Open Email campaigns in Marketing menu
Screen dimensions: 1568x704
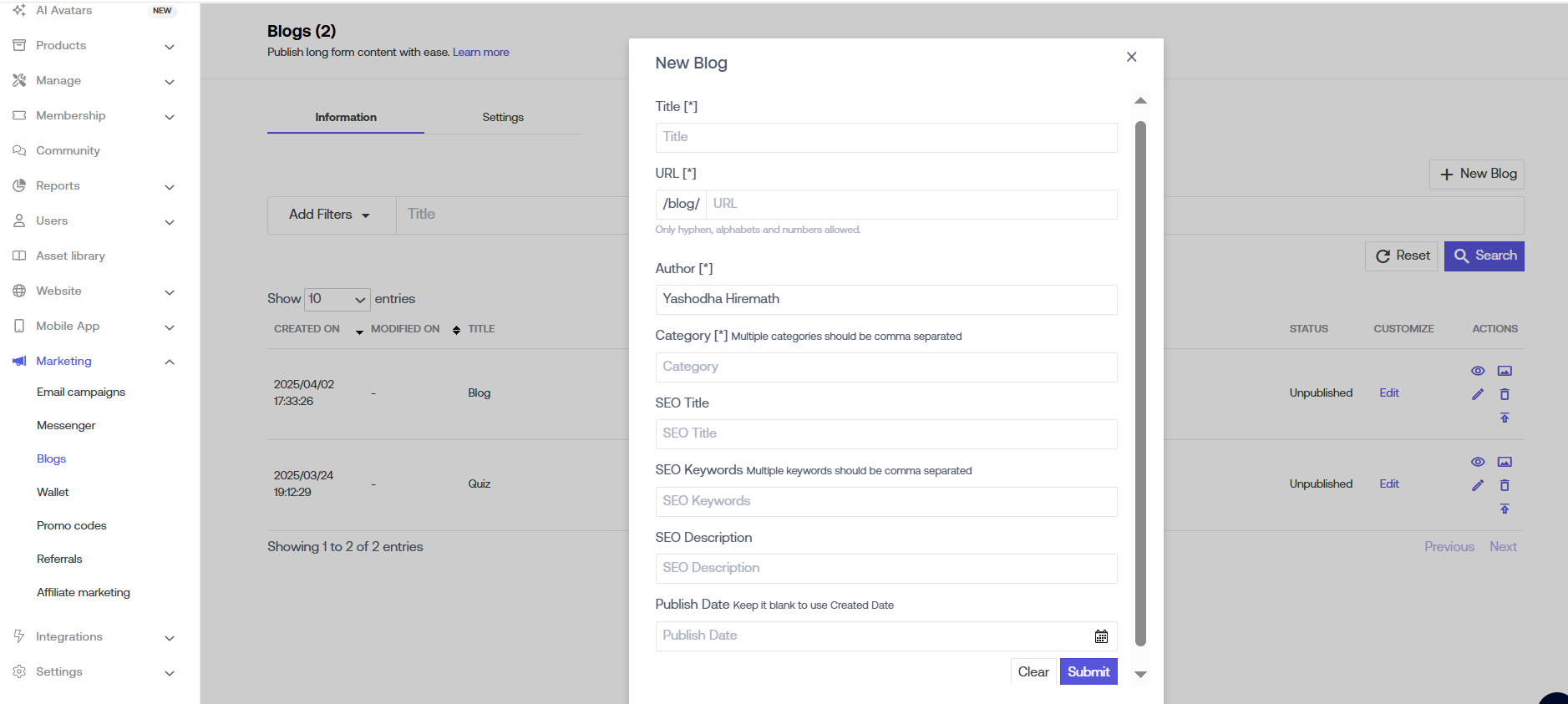(81, 392)
